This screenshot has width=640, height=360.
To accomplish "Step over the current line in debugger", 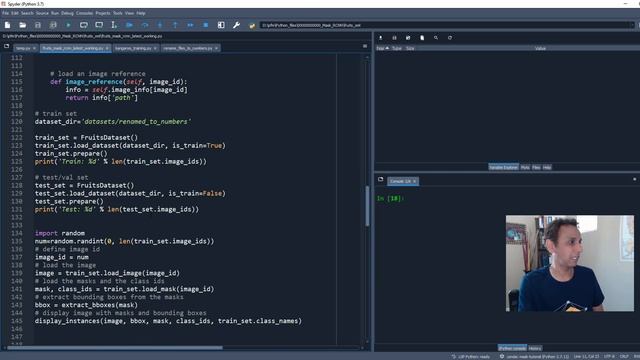I will pos(145,25).
